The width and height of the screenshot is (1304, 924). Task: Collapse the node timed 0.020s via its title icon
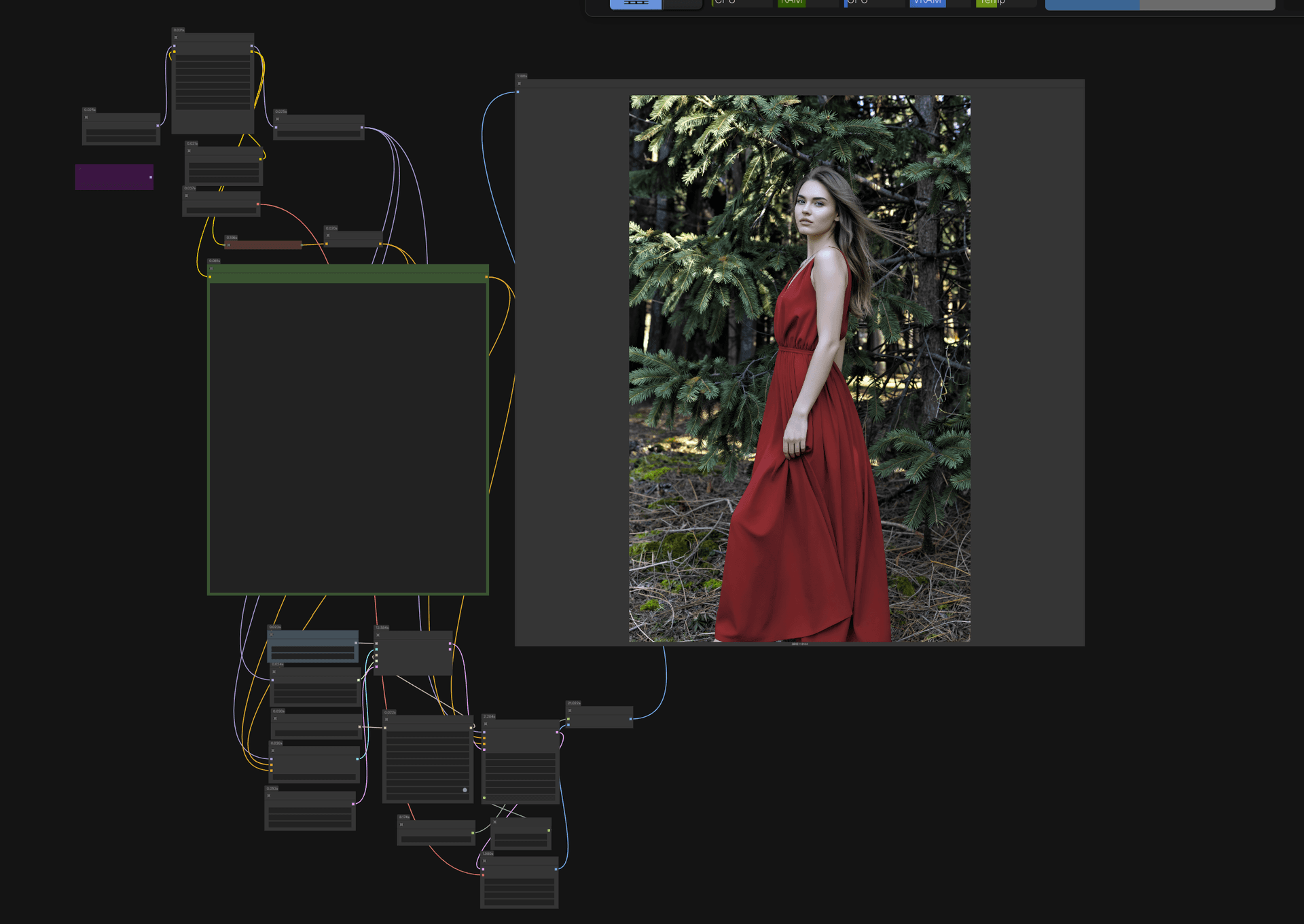327,236
